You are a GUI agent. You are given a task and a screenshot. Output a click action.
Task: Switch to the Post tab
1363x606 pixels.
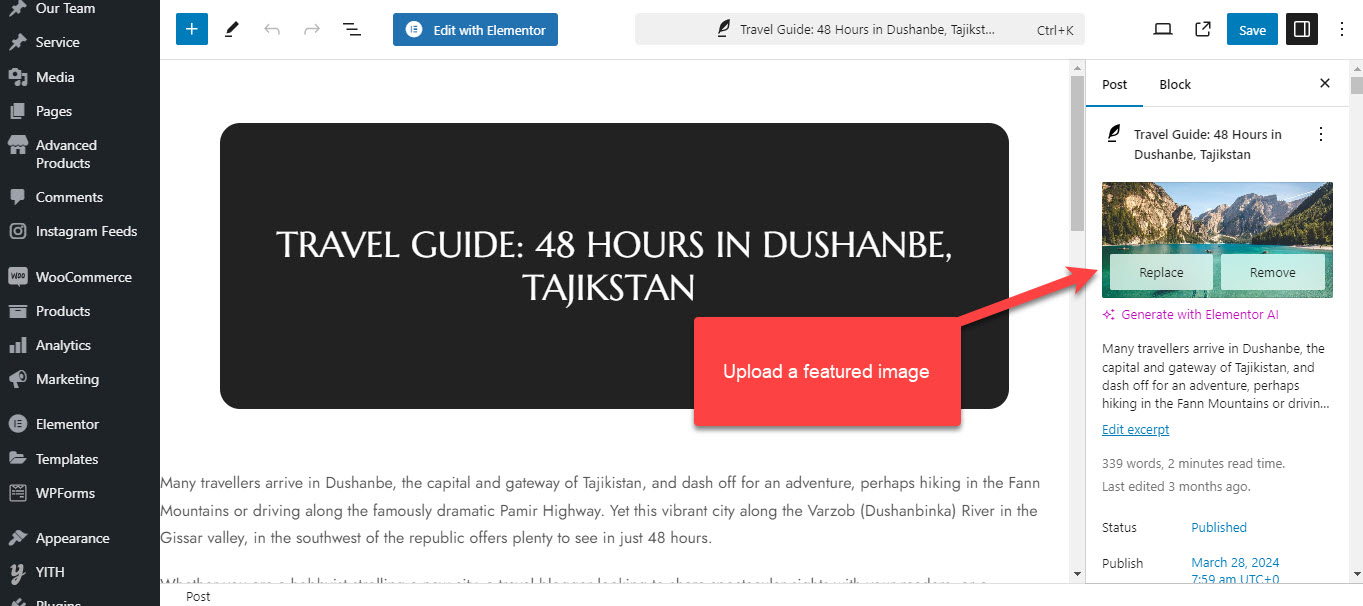(1114, 84)
